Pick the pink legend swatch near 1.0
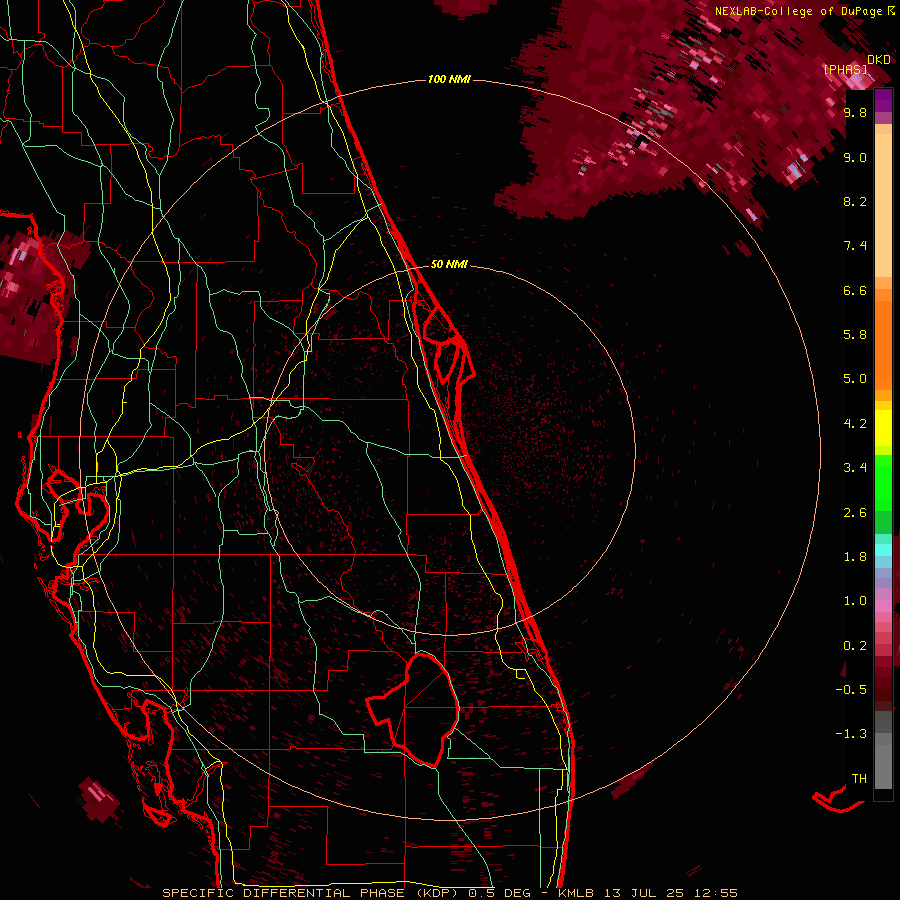900x900 pixels. tap(883, 606)
